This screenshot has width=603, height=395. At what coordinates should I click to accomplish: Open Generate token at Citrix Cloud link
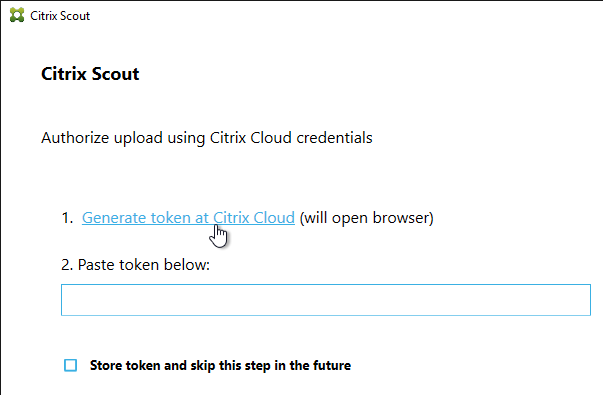coord(188,218)
